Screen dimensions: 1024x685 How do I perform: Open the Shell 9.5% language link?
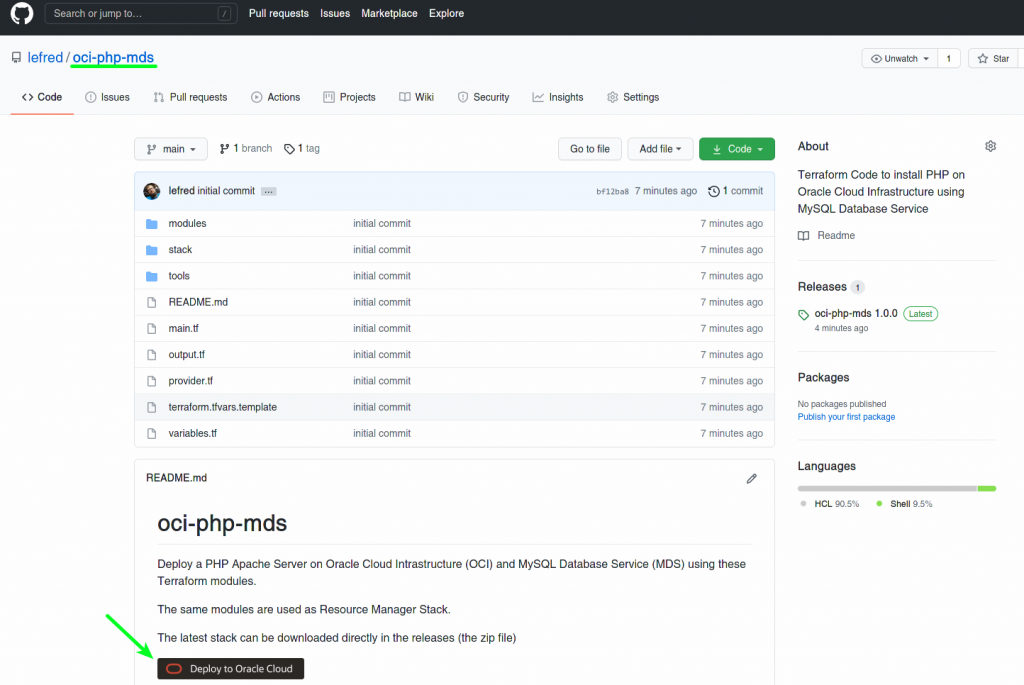click(x=905, y=504)
